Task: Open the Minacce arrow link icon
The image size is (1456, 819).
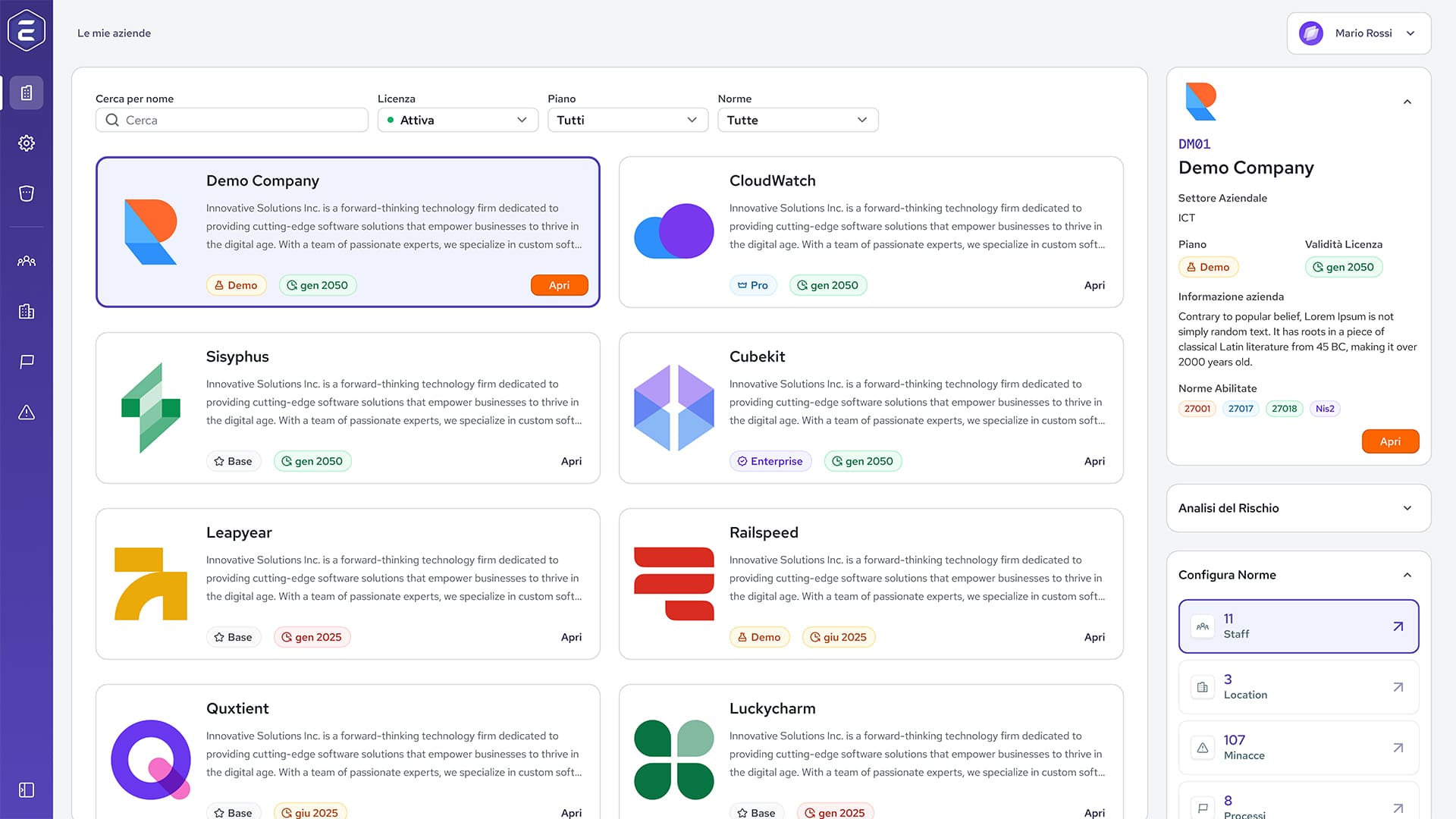Action: [x=1398, y=748]
